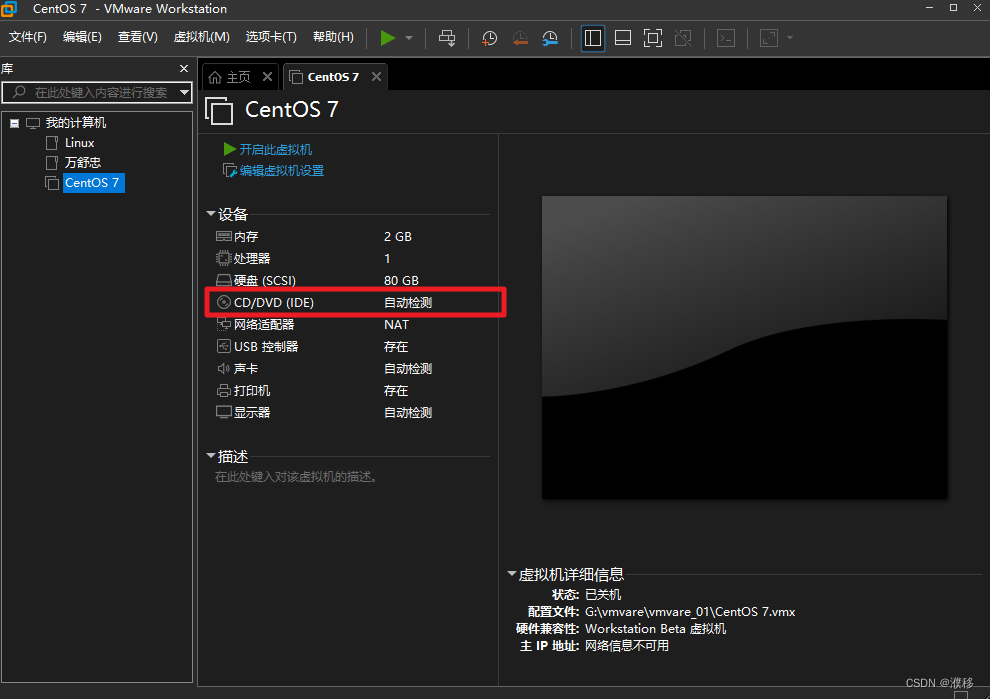
Task: Select the 硬盘 (SCSI) row label
Action: 265,280
